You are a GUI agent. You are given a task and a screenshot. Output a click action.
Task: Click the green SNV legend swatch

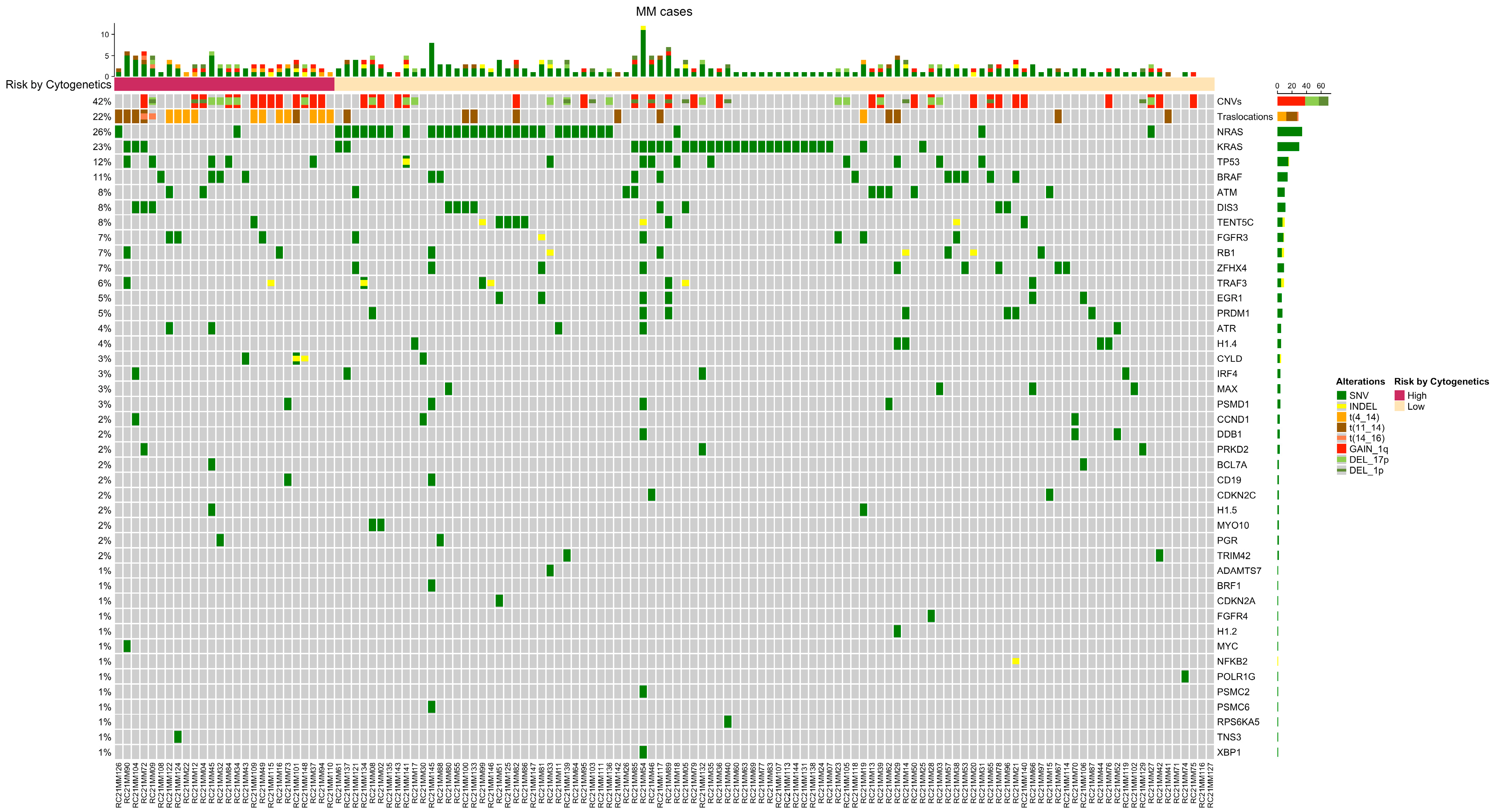pos(1341,396)
